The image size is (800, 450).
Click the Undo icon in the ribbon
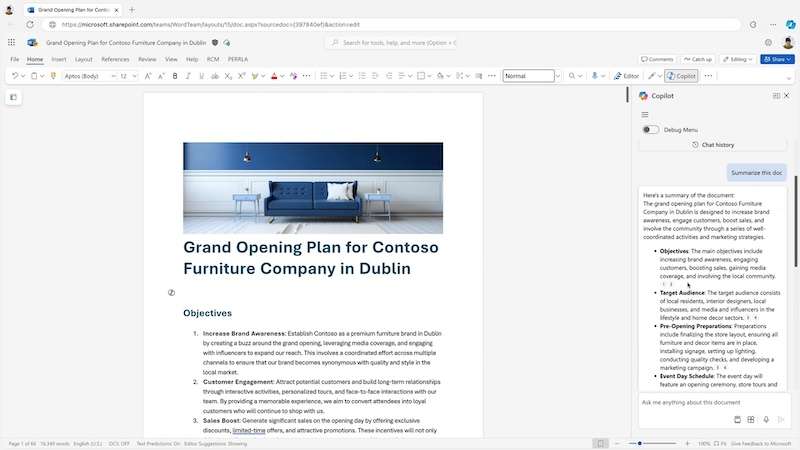[15, 76]
